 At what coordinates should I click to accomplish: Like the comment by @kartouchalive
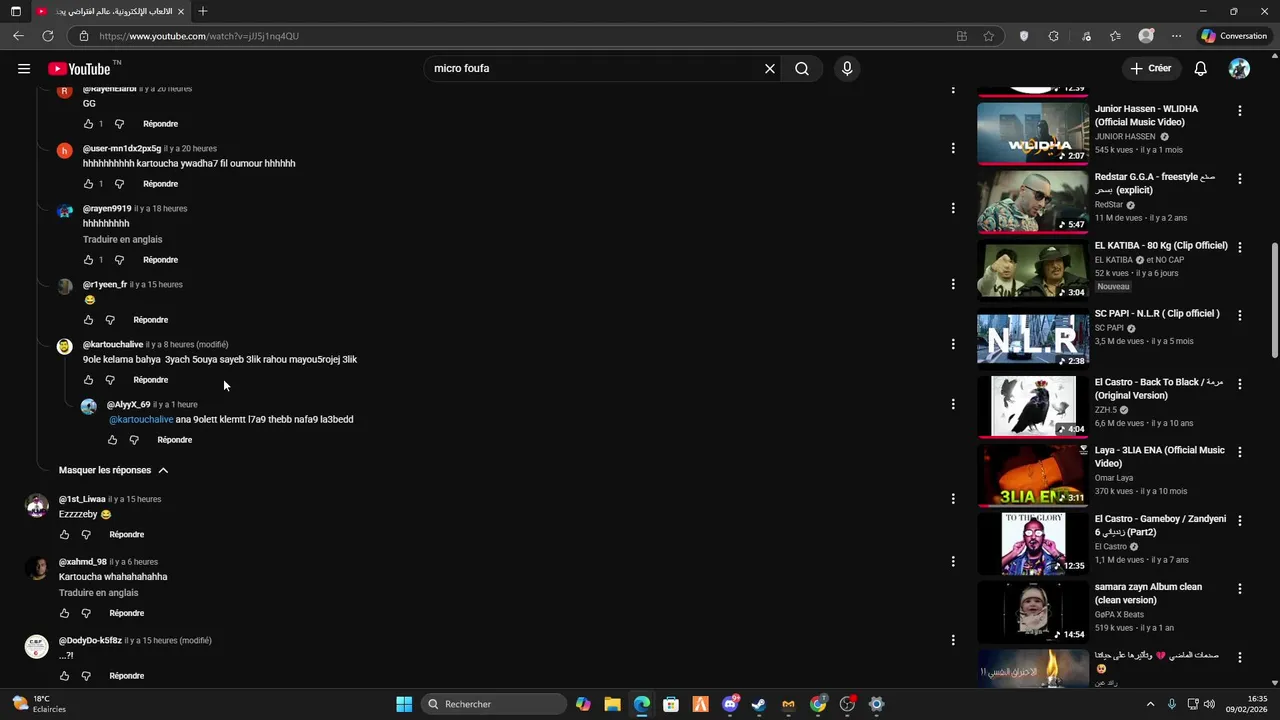point(88,380)
